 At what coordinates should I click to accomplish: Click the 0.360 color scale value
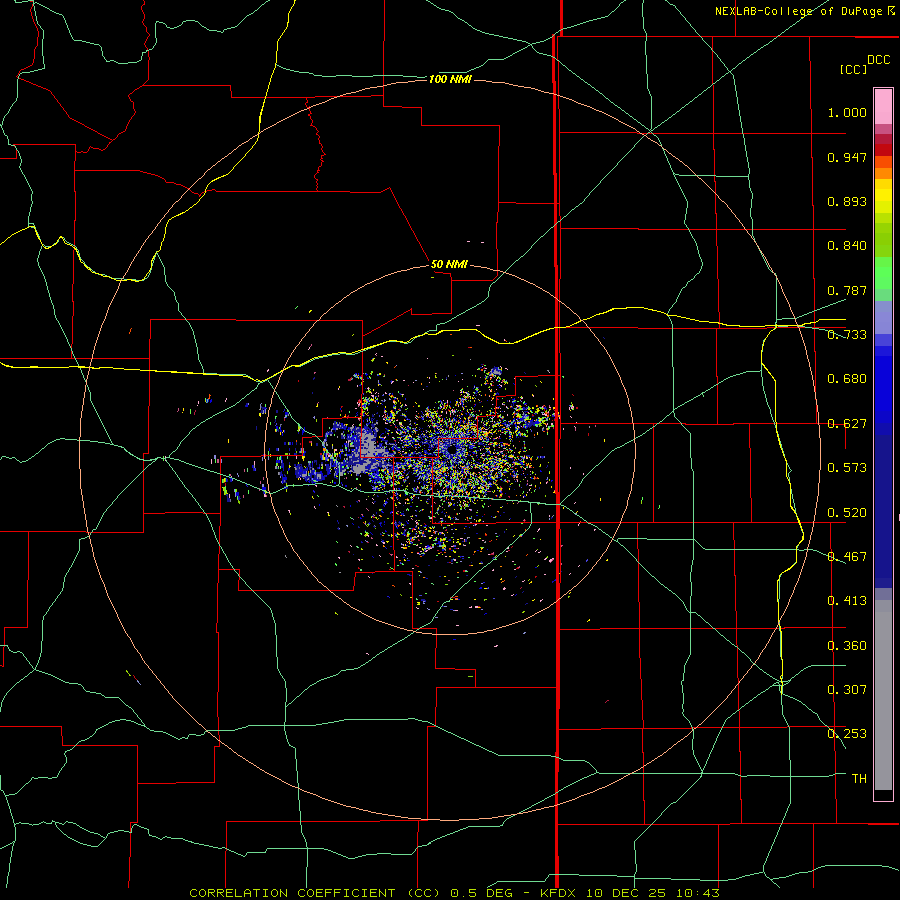click(x=847, y=646)
